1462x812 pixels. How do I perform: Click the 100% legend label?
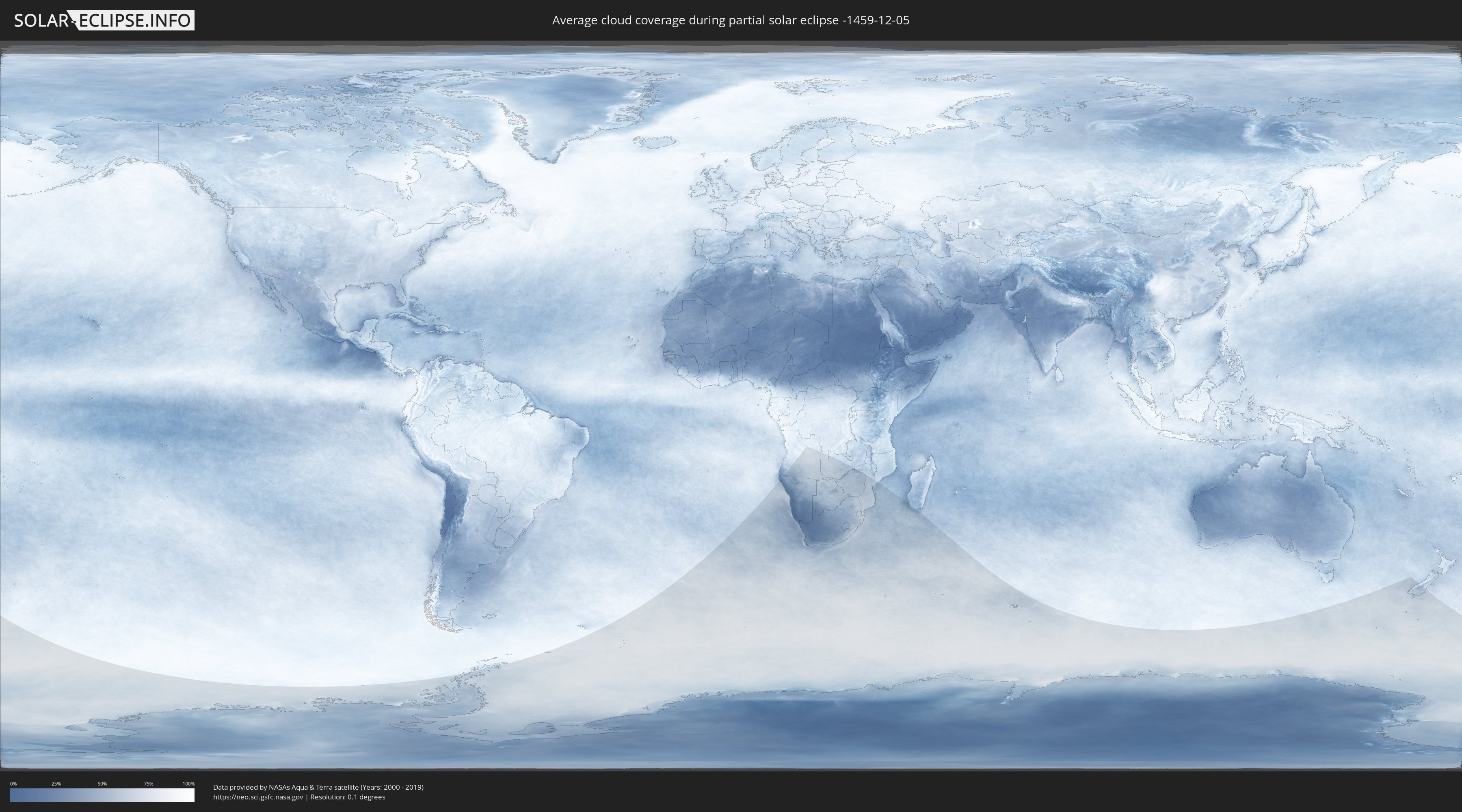[x=188, y=784]
